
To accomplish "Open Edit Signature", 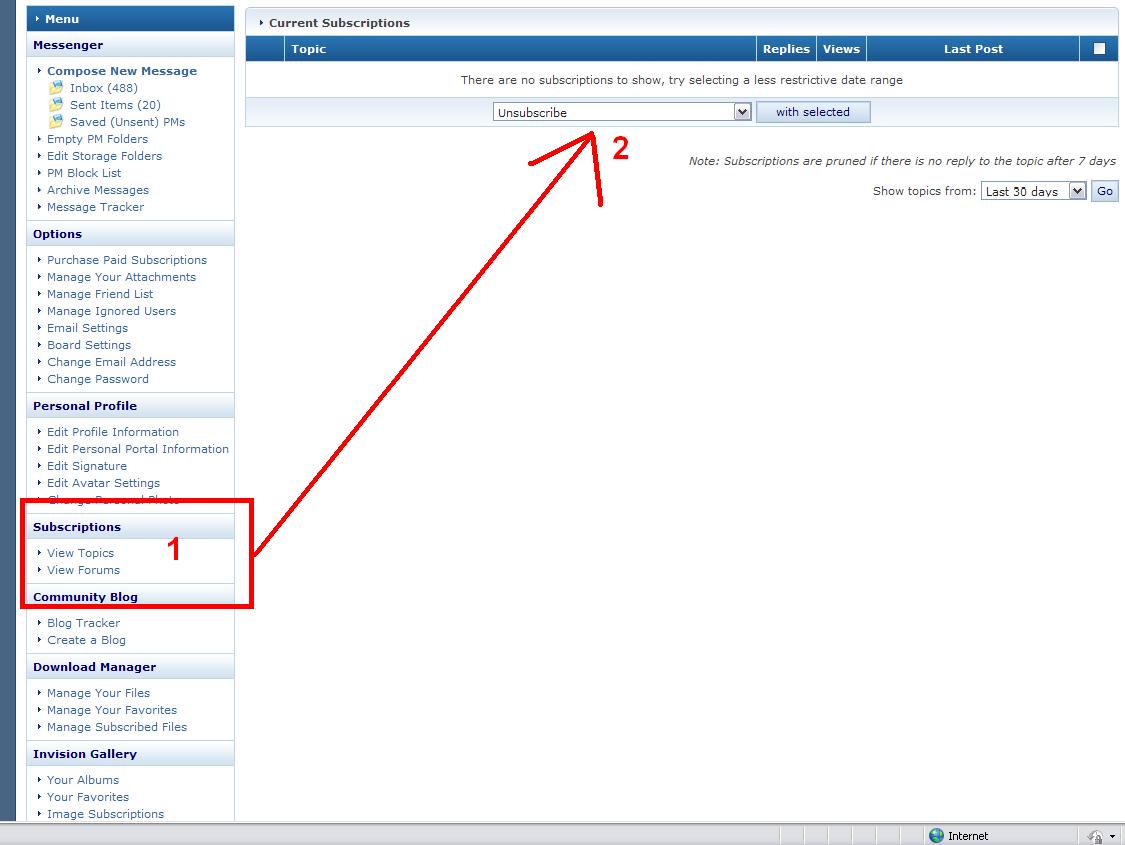I will (87, 466).
